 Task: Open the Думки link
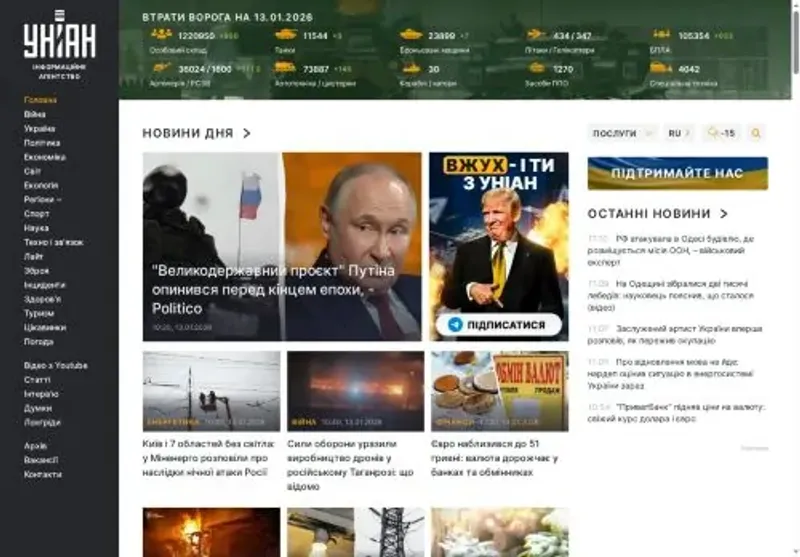coord(38,409)
